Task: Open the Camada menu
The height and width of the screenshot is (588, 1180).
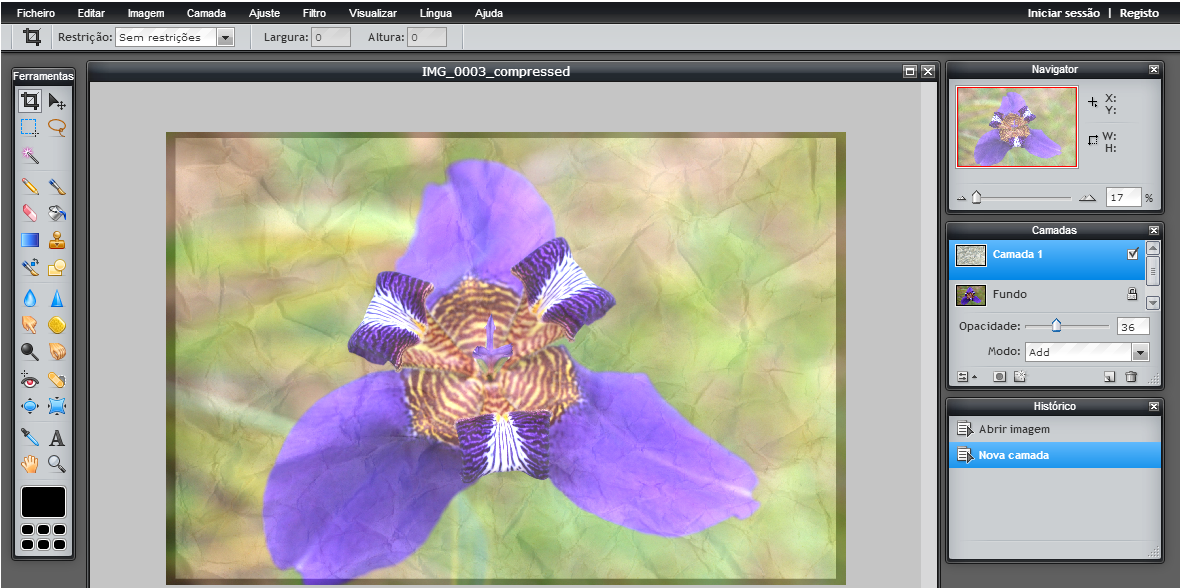Action: (206, 13)
